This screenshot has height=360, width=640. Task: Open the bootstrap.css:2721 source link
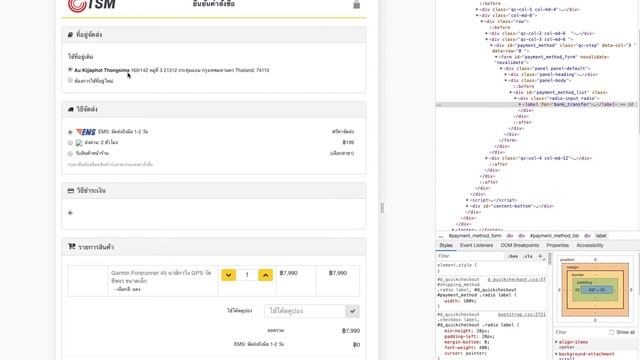522,315
